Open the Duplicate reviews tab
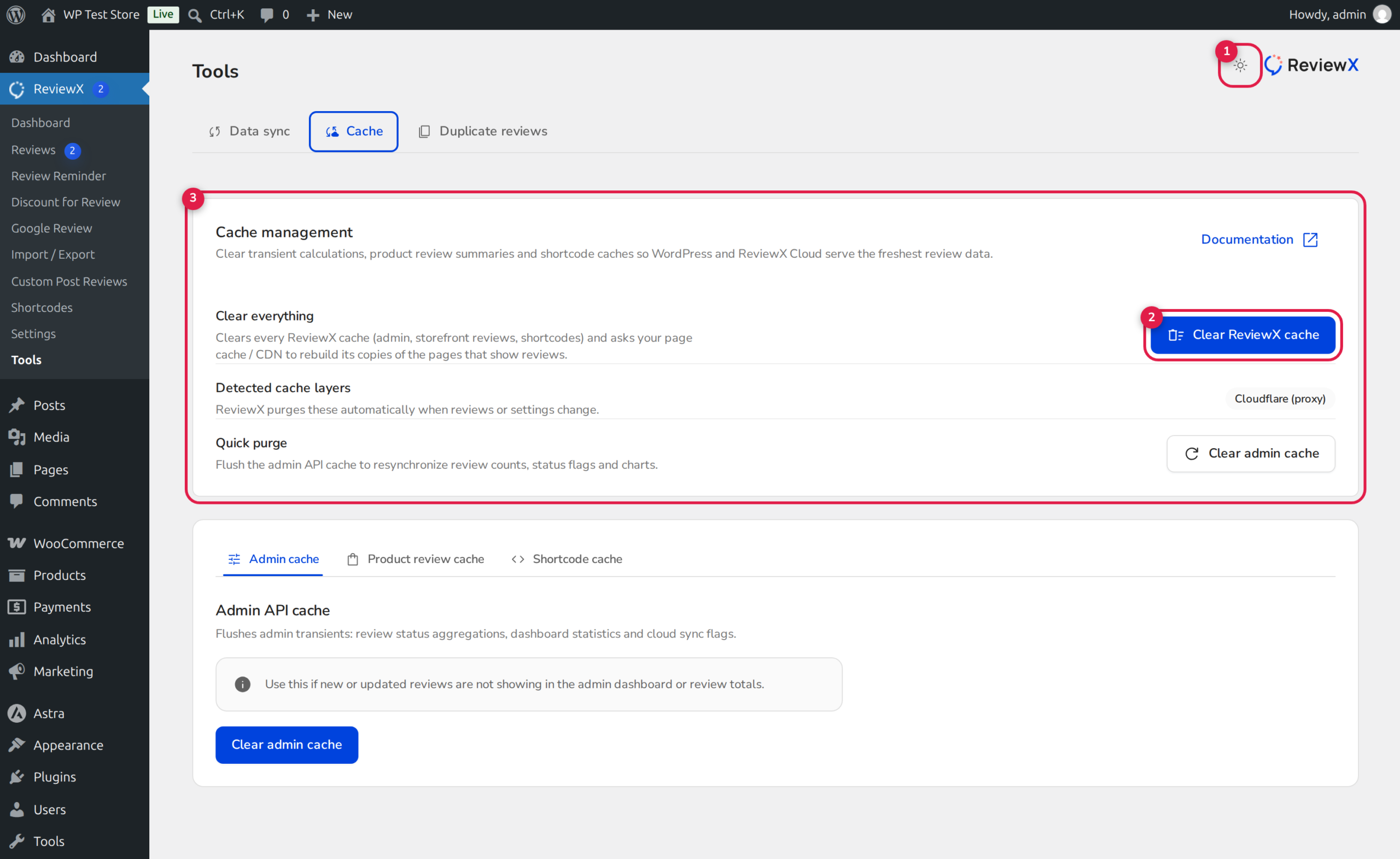1400x859 pixels. click(483, 131)
